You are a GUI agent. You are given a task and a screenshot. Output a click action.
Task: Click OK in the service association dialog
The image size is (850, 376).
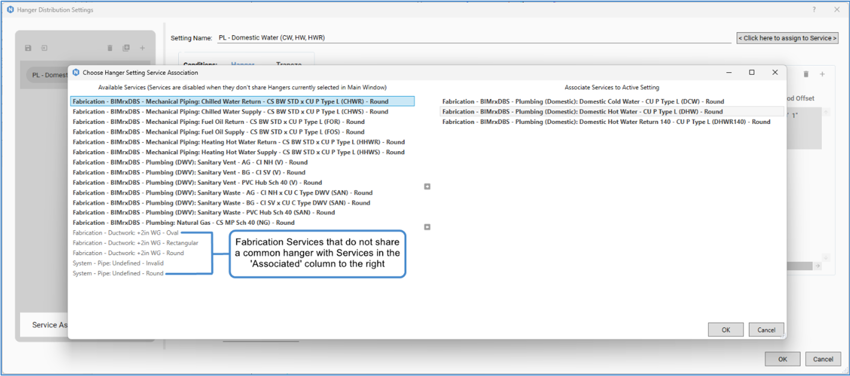[725, 329]
